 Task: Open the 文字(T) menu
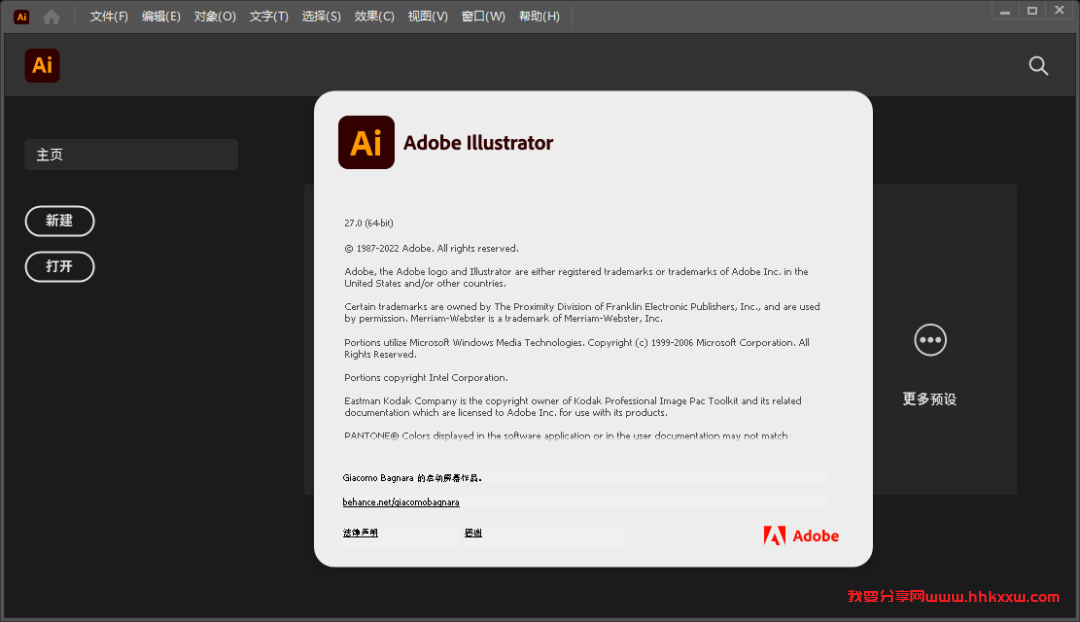click(269, 17)
